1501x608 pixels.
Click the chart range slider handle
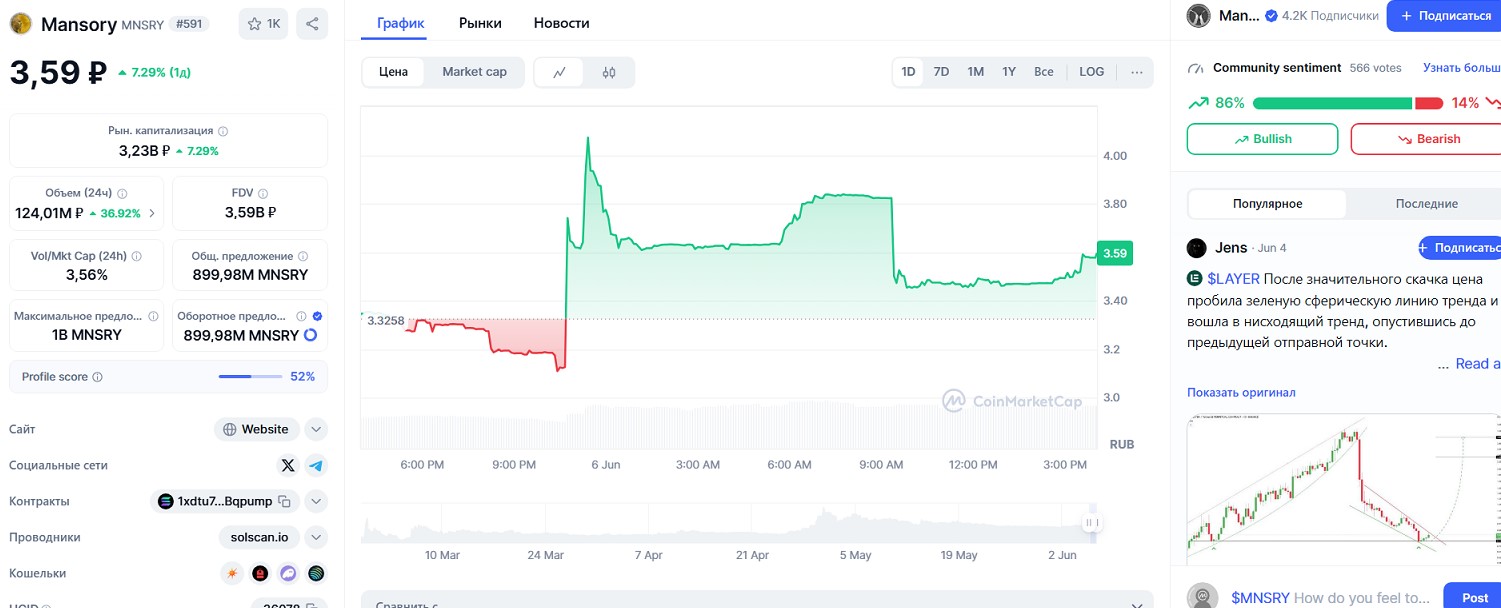(1092, 522)
